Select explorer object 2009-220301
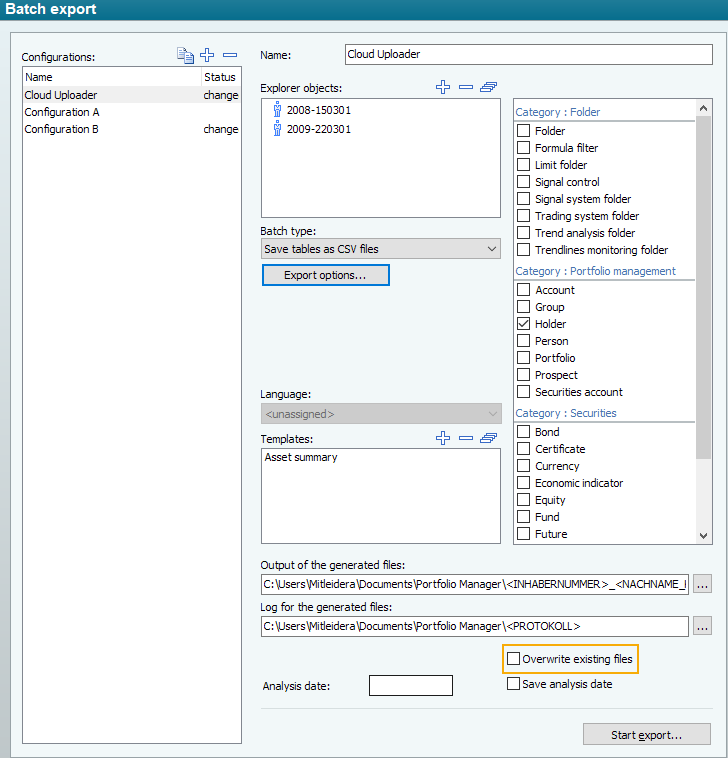This screenshot has height=758, width=728. tap(318, 129)
